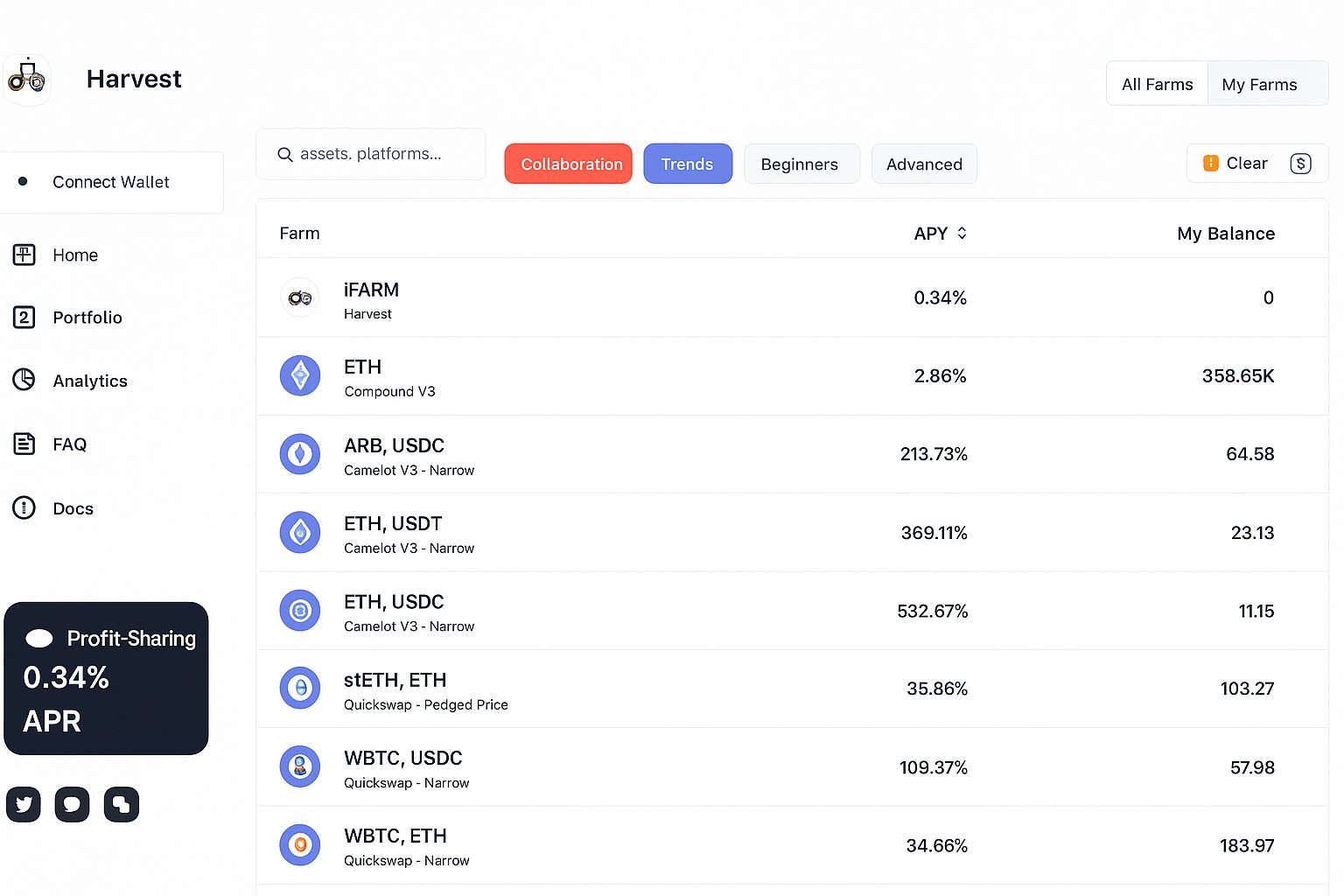This screenshot has width=1344, height=896.
Task: Switch to the My Farms tab
Action: pyautogui.click(x=1260, y=83)
